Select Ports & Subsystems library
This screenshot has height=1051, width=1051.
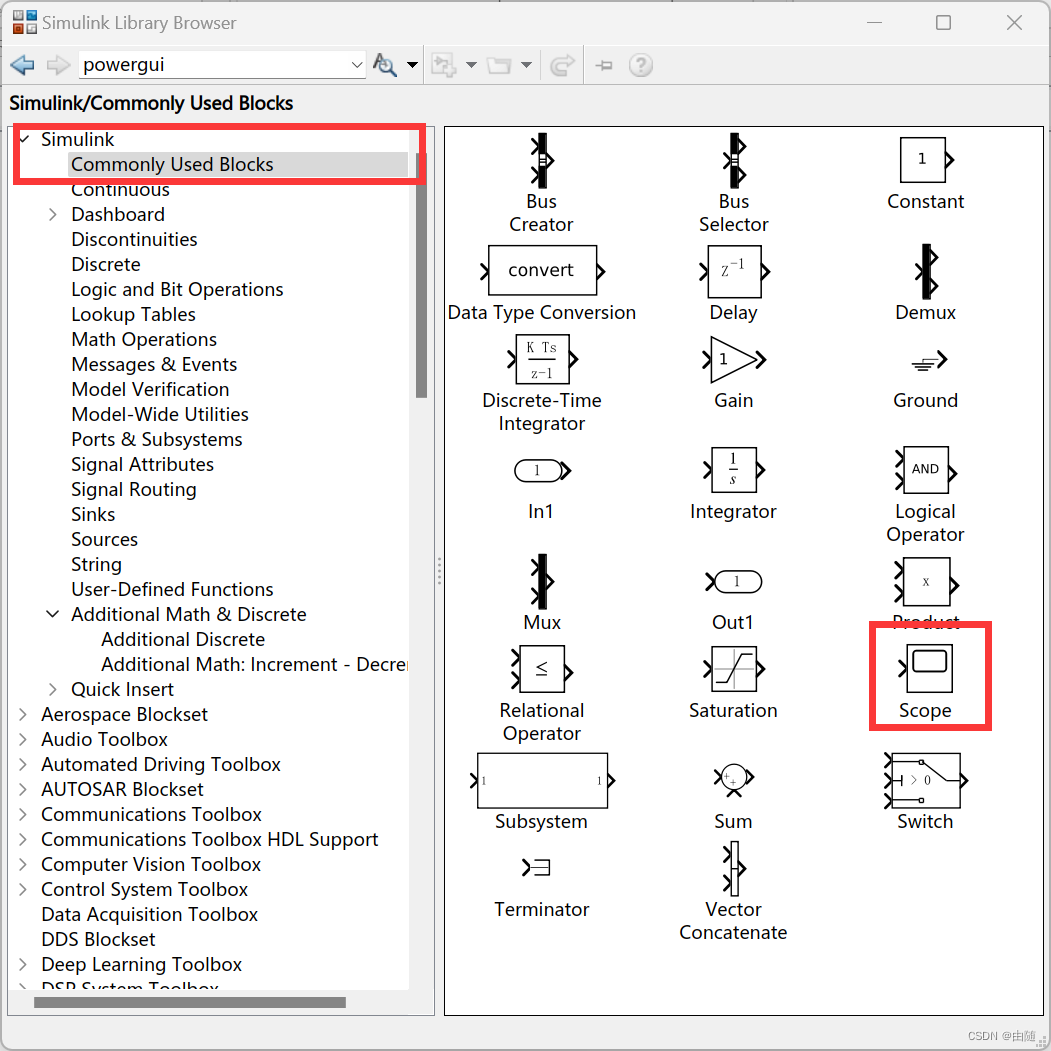coord(157,439)
